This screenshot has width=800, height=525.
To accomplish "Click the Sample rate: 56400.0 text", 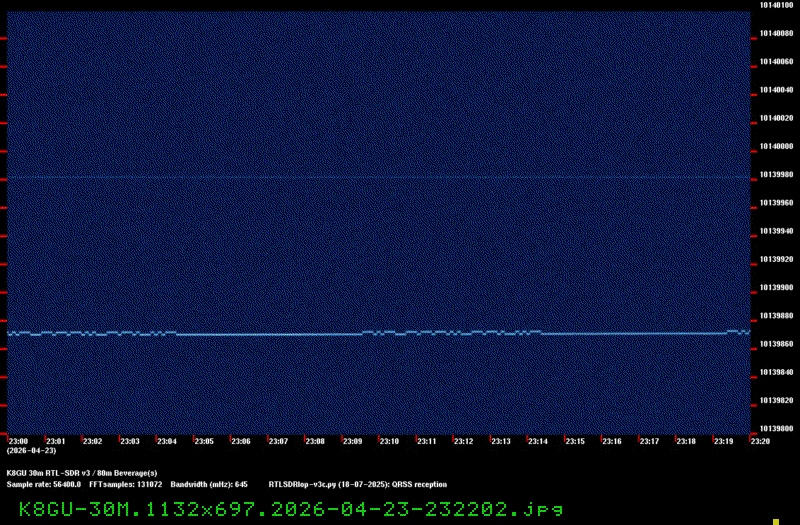I will pos(43,485).
